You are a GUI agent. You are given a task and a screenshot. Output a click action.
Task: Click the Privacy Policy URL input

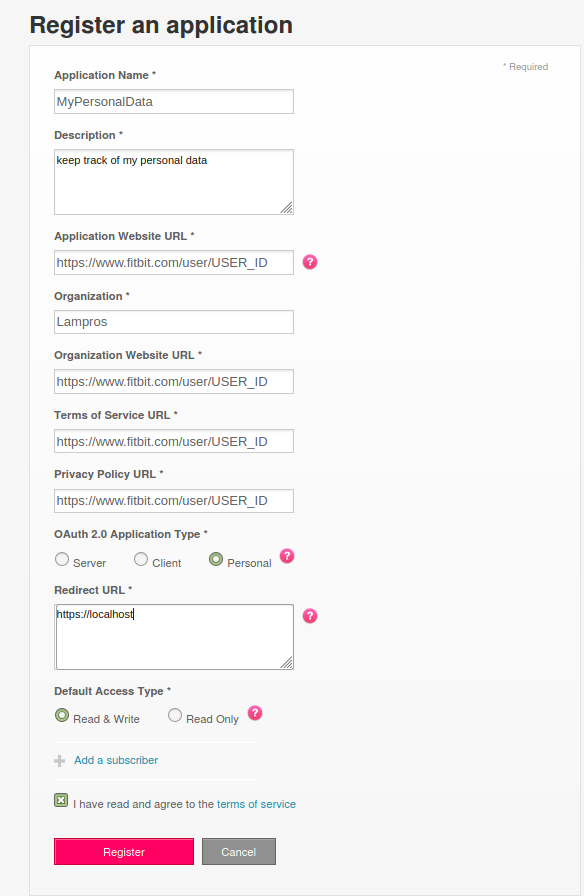point(174,501)
